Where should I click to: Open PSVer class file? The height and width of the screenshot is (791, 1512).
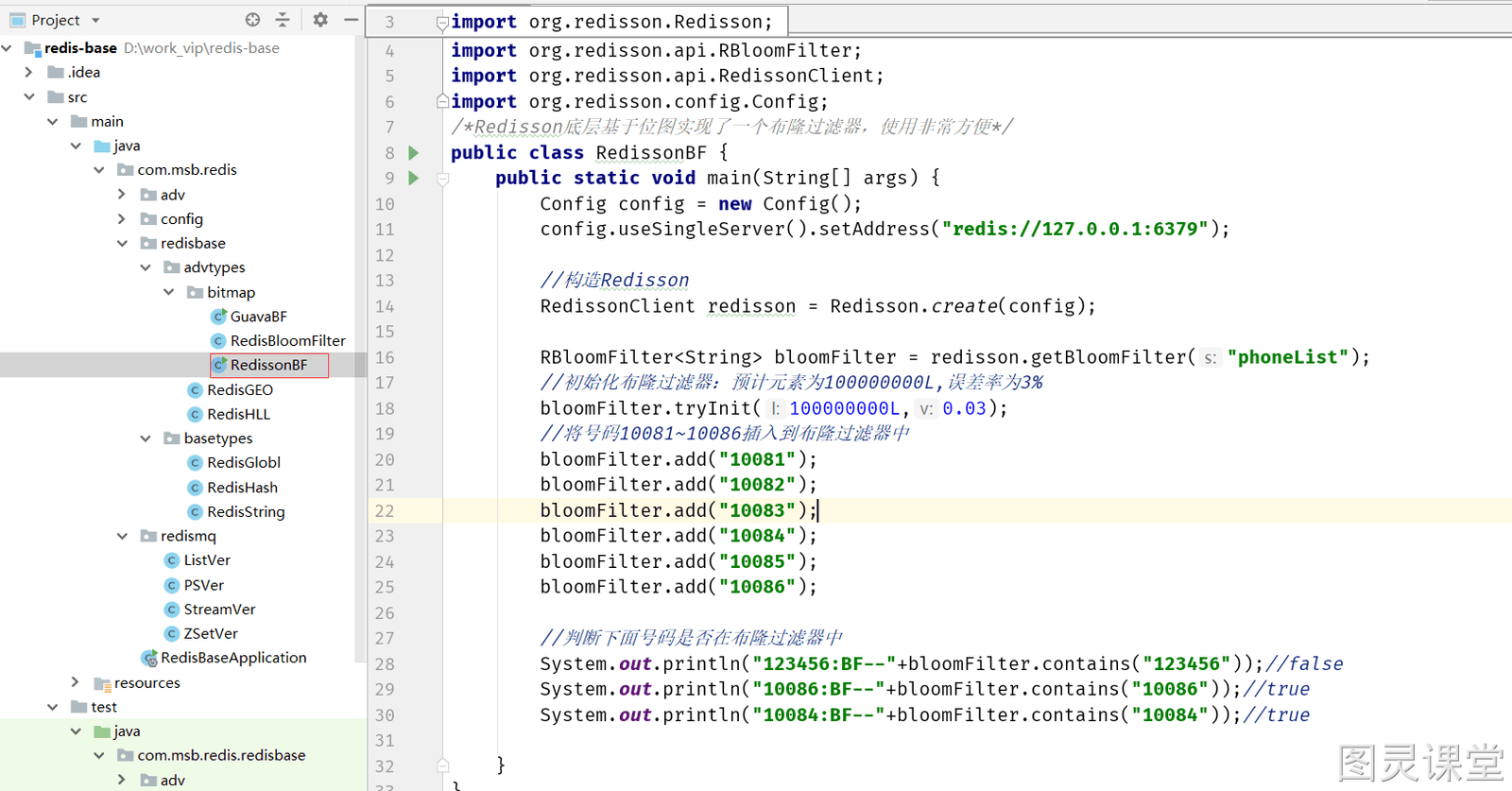click(203, 585)
